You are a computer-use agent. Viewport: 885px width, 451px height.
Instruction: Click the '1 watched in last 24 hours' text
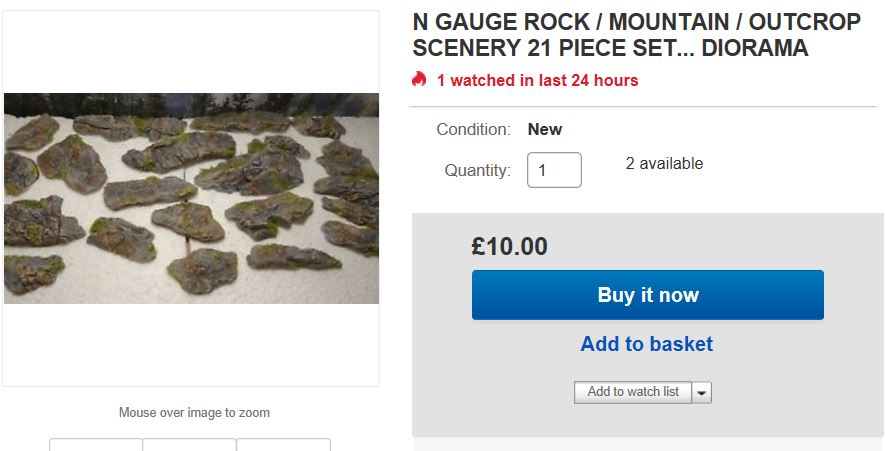coord(537,80)
